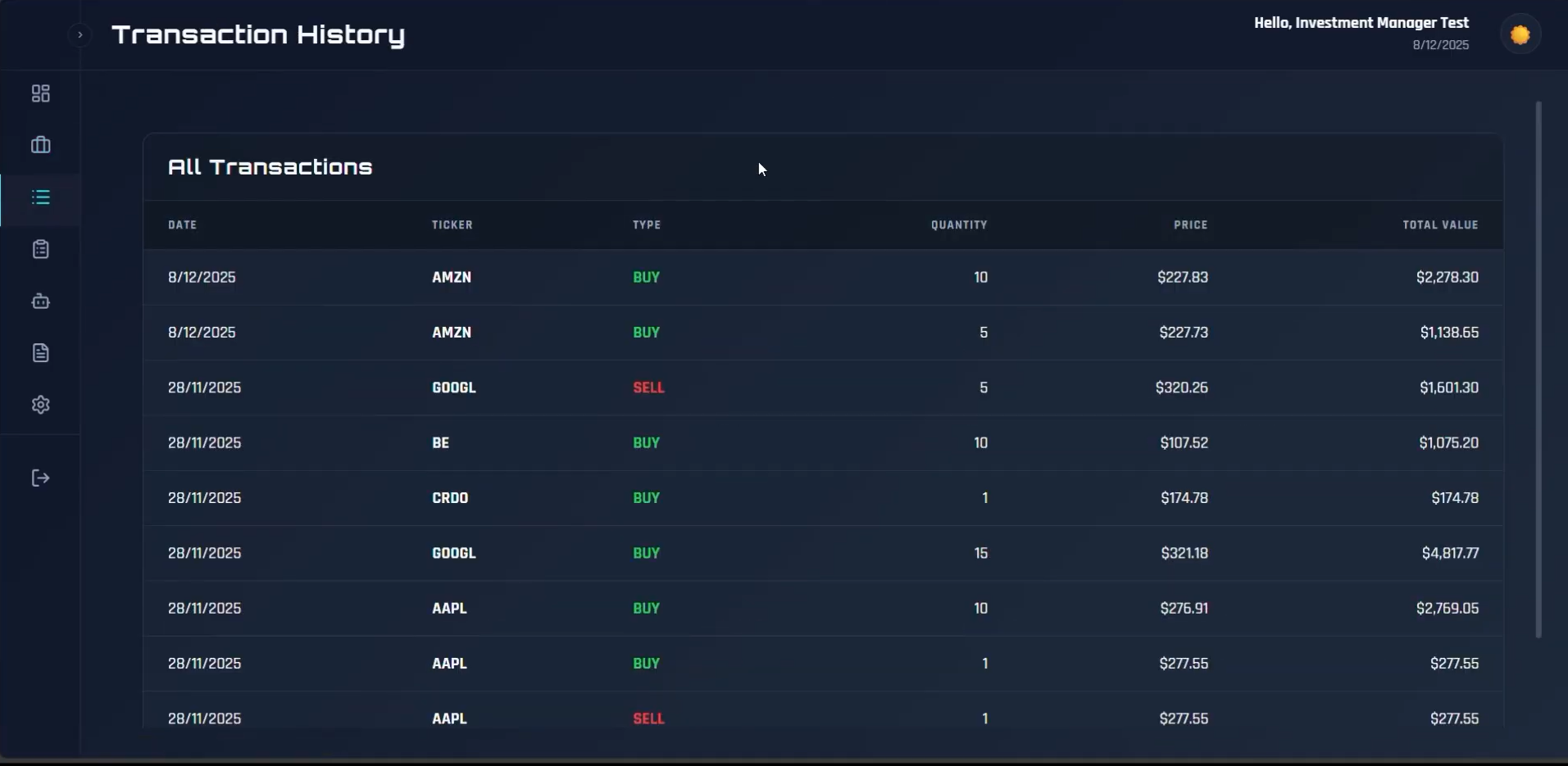Click the Hello, Investment Manager Test greeting

click(x=1361, y=23)
